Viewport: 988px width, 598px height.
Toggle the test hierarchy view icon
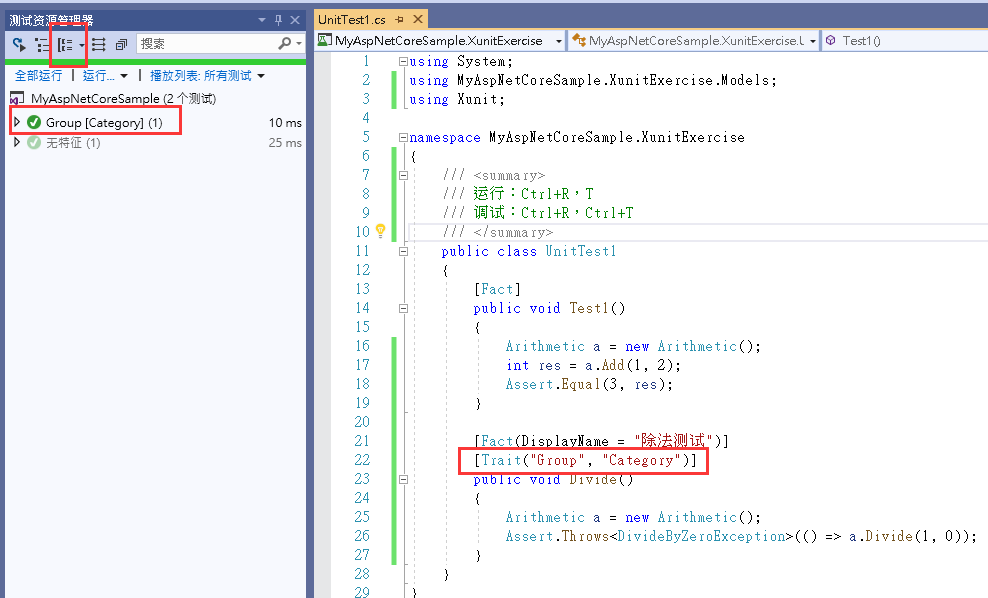(x=42, y=44)
